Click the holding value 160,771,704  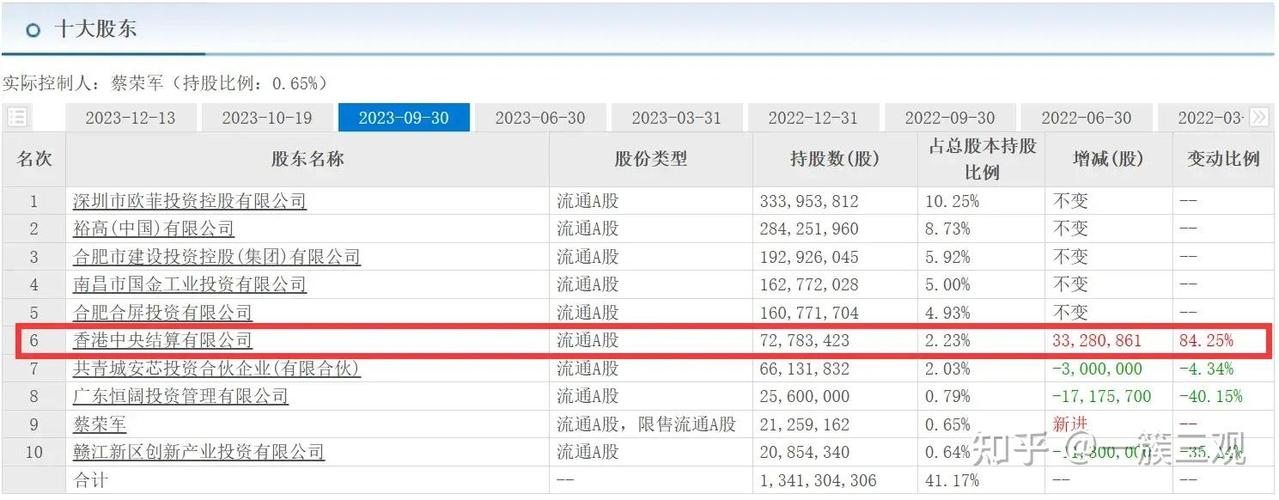coord(810,313)
